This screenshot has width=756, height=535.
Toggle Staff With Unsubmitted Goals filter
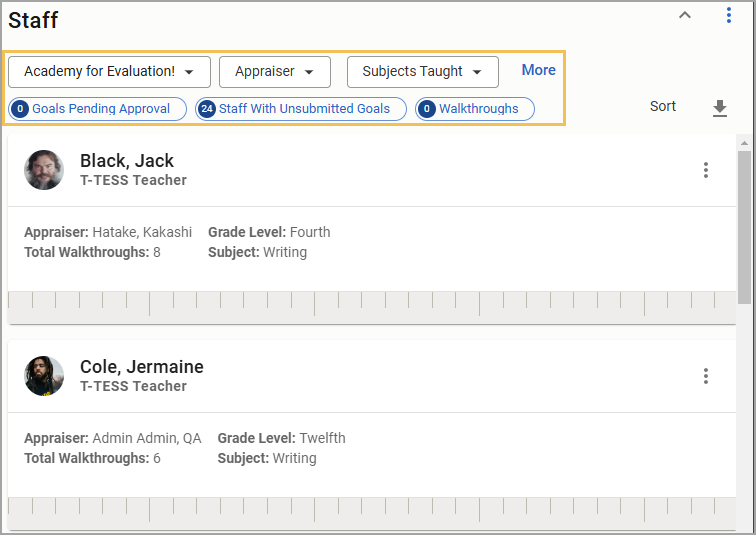click(x=301, y=109)
